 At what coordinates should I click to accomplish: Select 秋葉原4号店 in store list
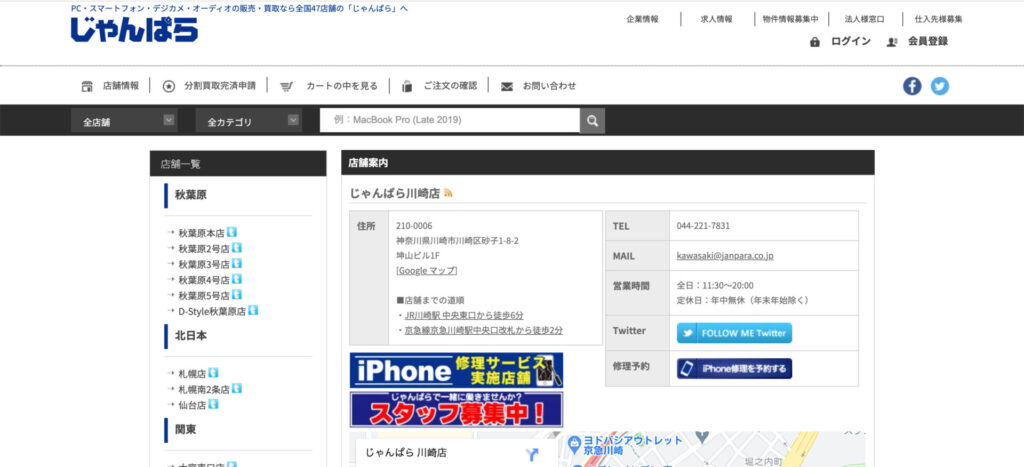(204, 280)
